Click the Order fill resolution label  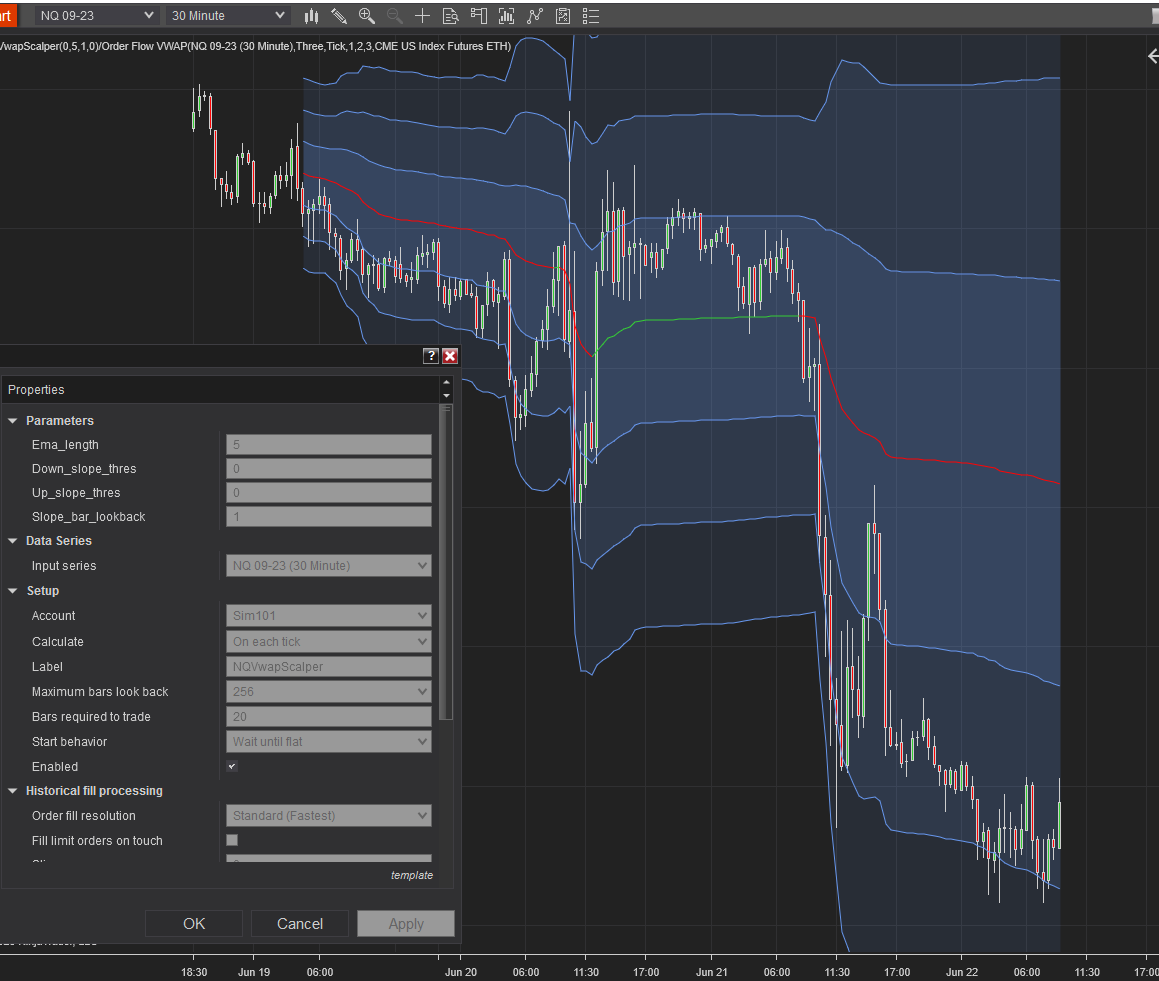(84, 816)
